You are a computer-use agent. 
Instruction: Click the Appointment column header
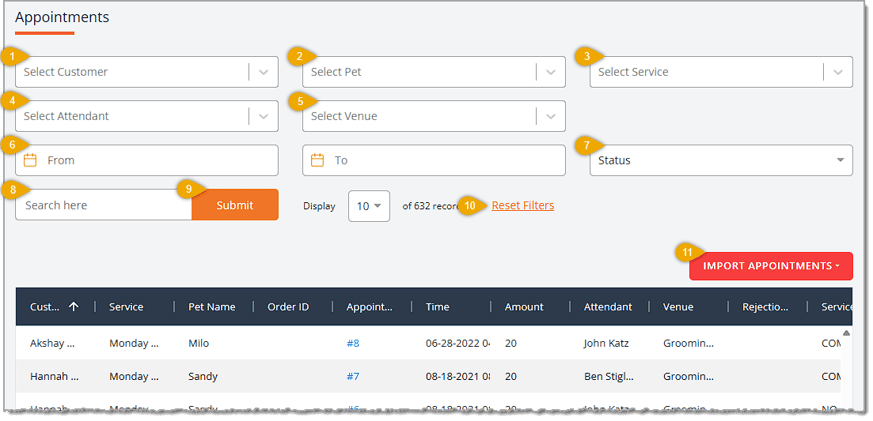(370, 307)
